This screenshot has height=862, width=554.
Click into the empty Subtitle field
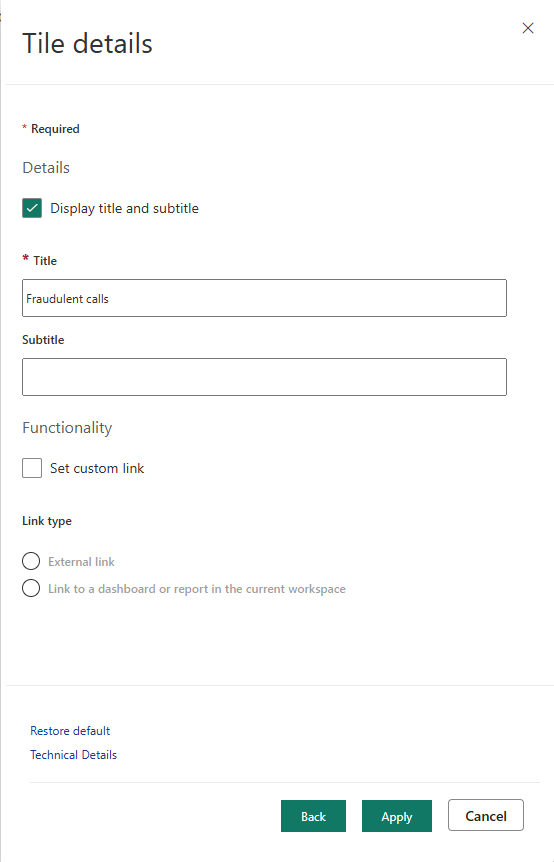click(x=264, y=377)
